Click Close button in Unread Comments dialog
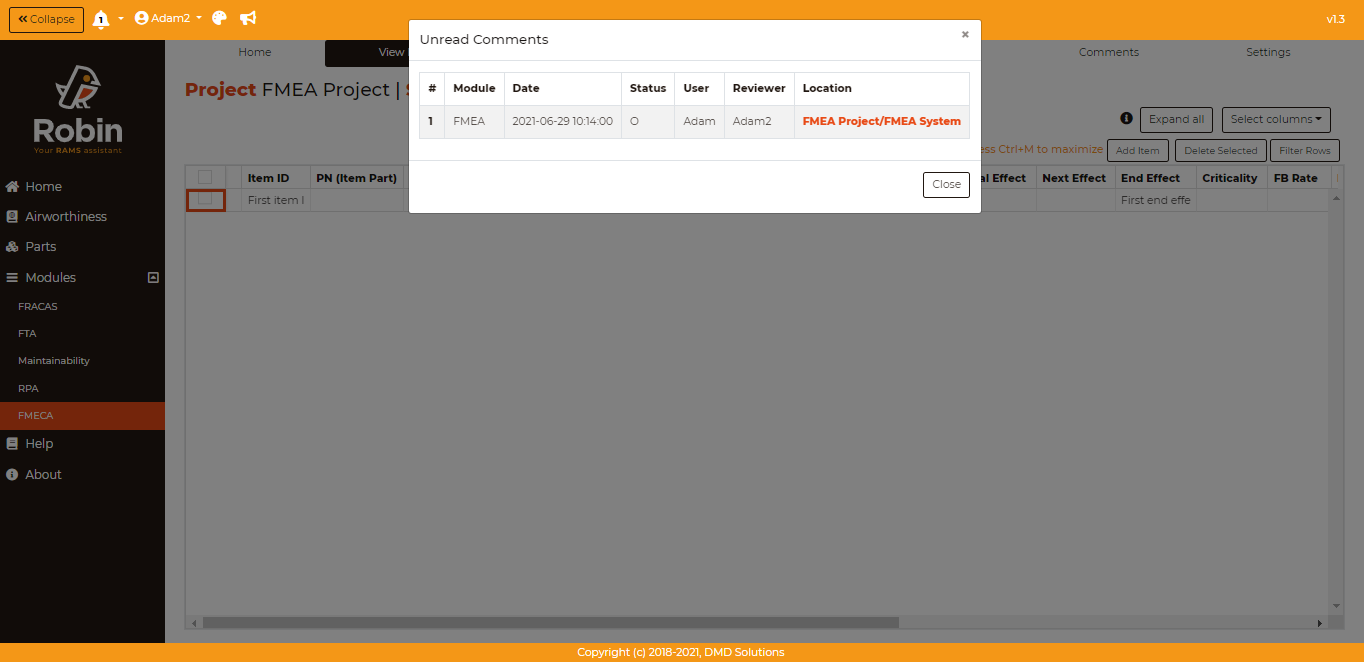The width and height of the screenshot is (1364, 662). [945, 185]
